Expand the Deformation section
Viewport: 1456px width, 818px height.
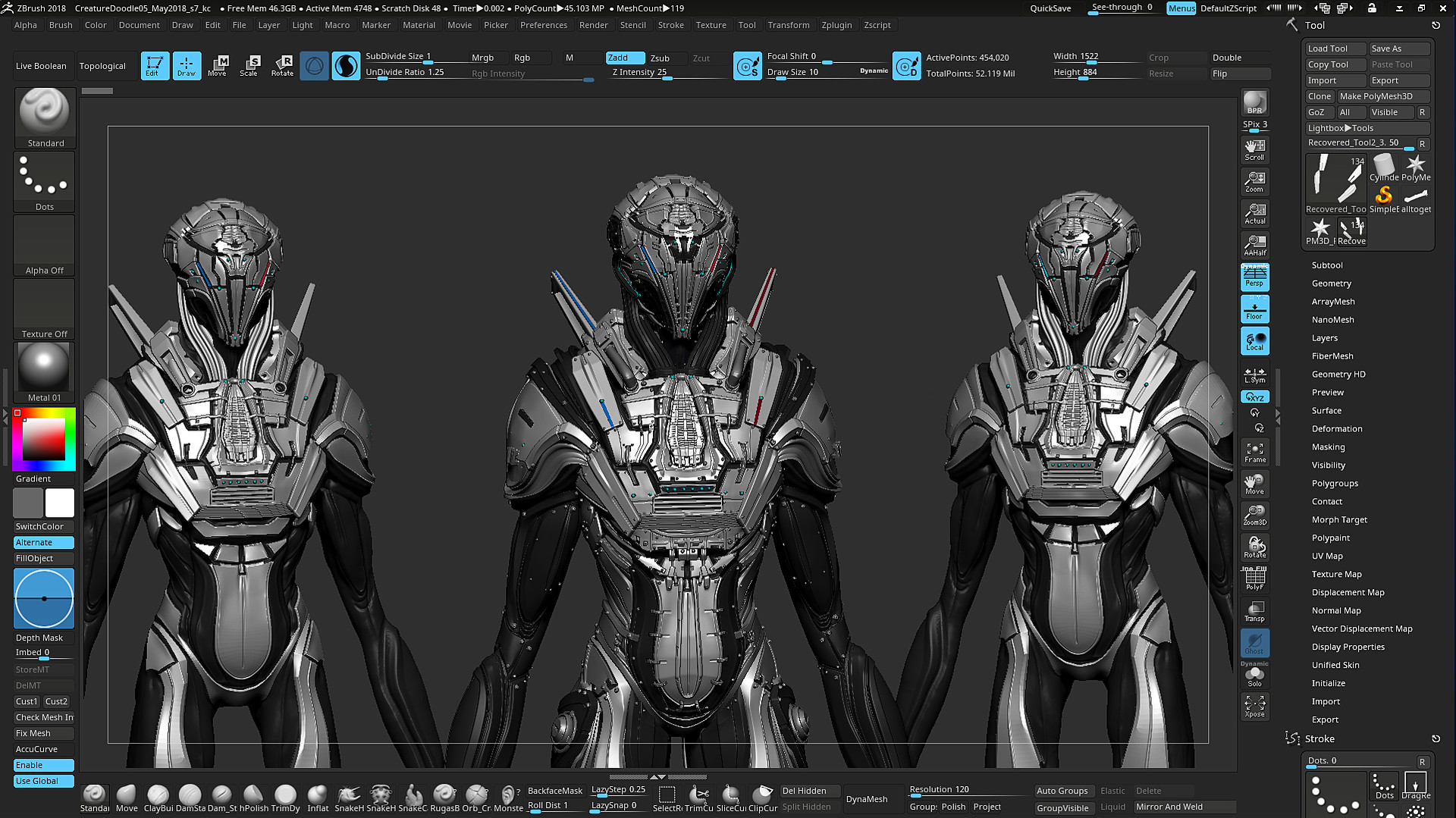[1337, 429]
